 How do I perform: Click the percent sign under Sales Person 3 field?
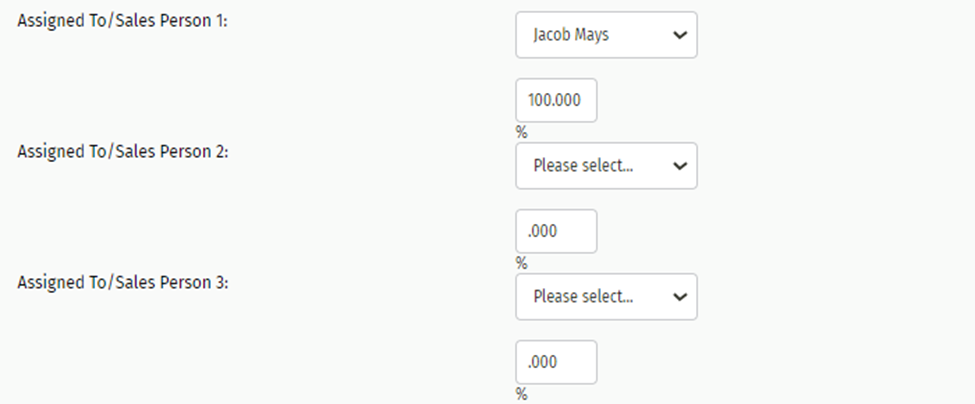point(521,394)
